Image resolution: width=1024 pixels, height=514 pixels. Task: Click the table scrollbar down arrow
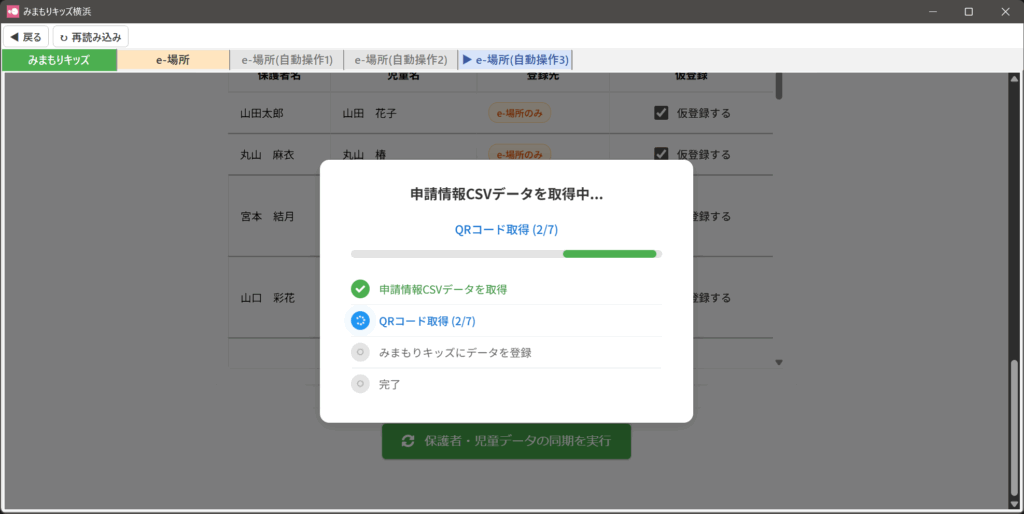click(779, 362)
